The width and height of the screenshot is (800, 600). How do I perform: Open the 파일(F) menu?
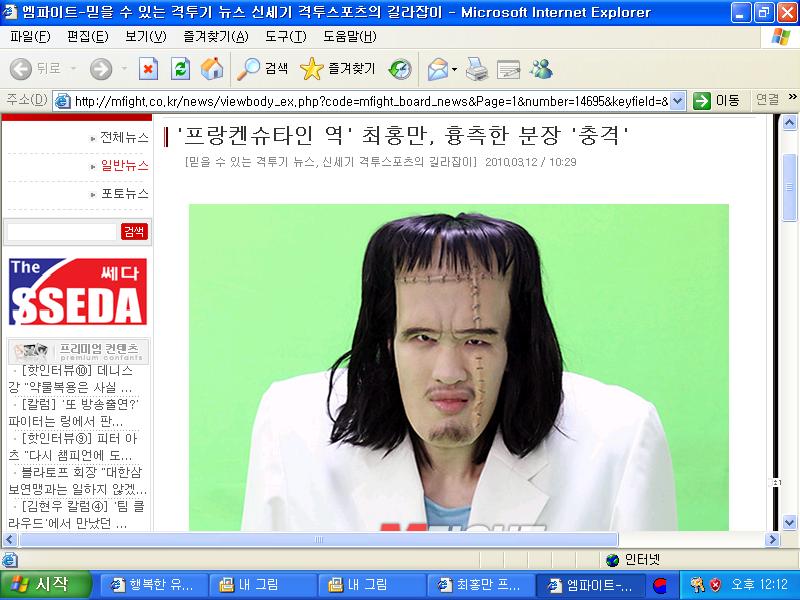30,37
